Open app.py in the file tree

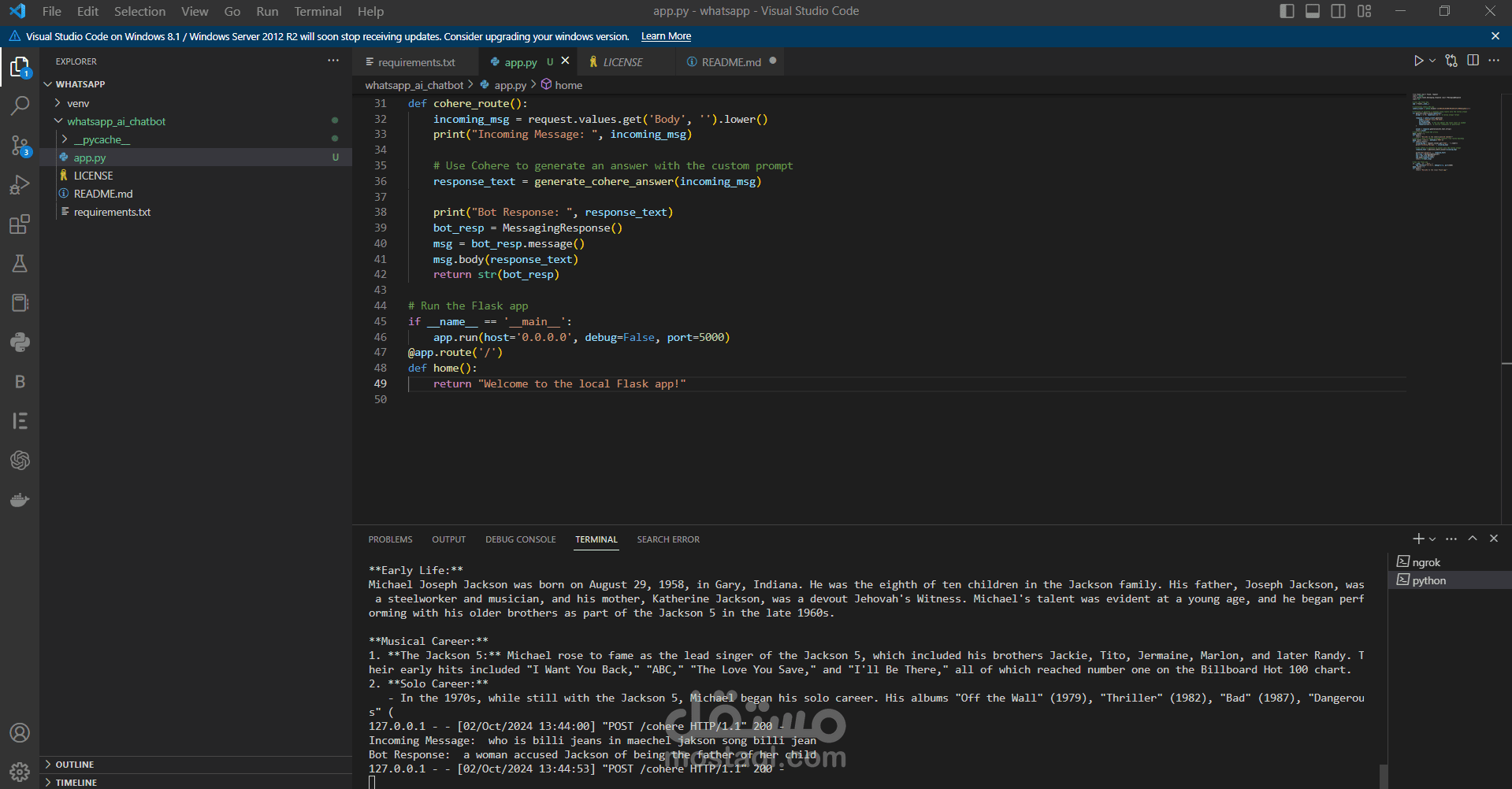tap(195, 157)
